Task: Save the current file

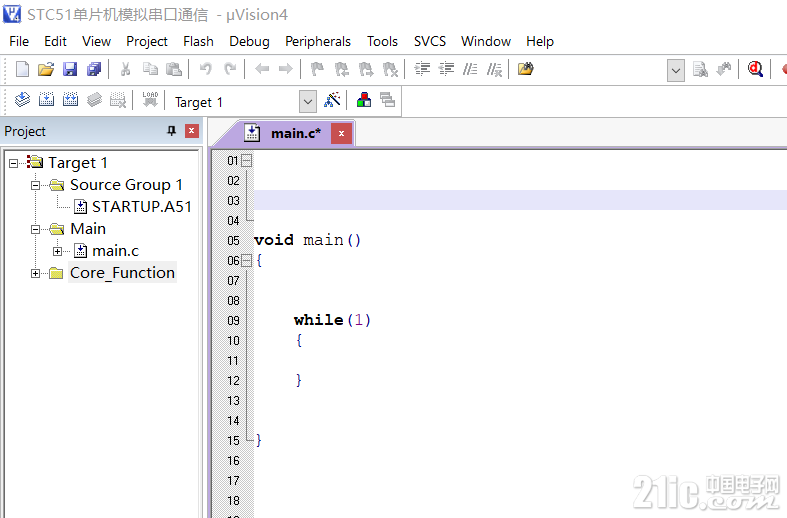Action: (x=70, y=69)
